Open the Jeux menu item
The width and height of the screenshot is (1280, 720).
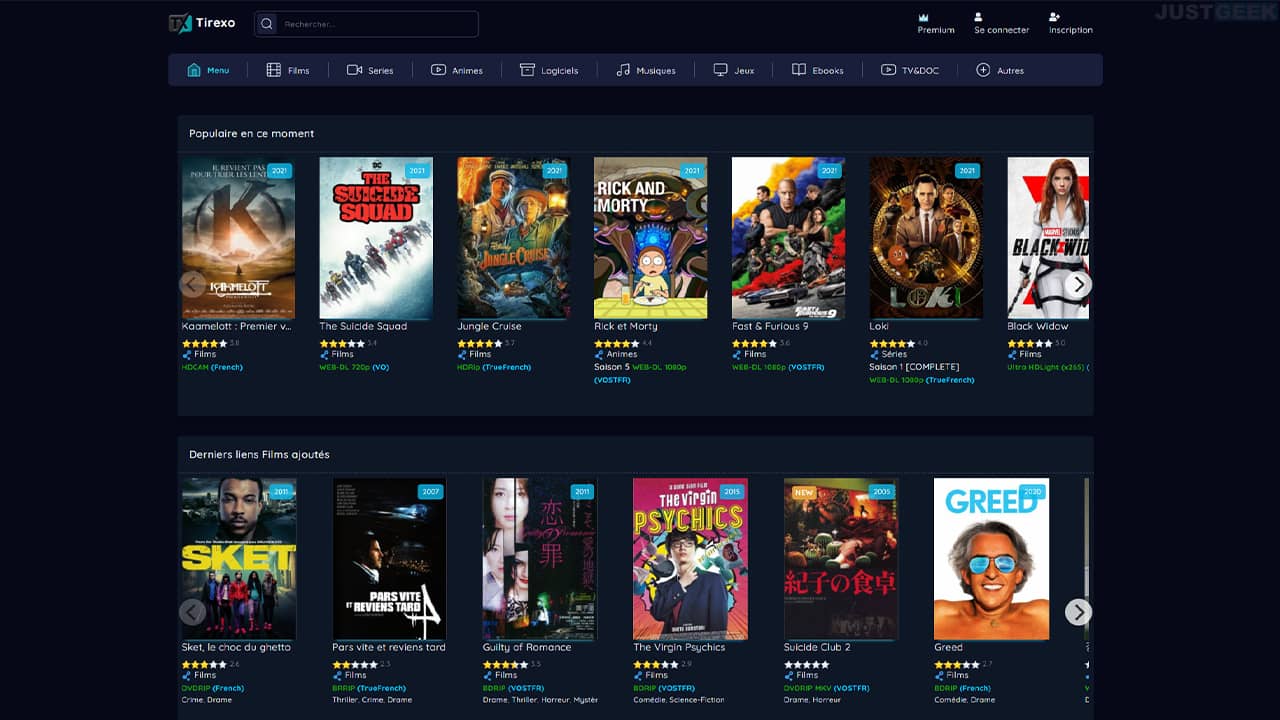tap(734, 70)
